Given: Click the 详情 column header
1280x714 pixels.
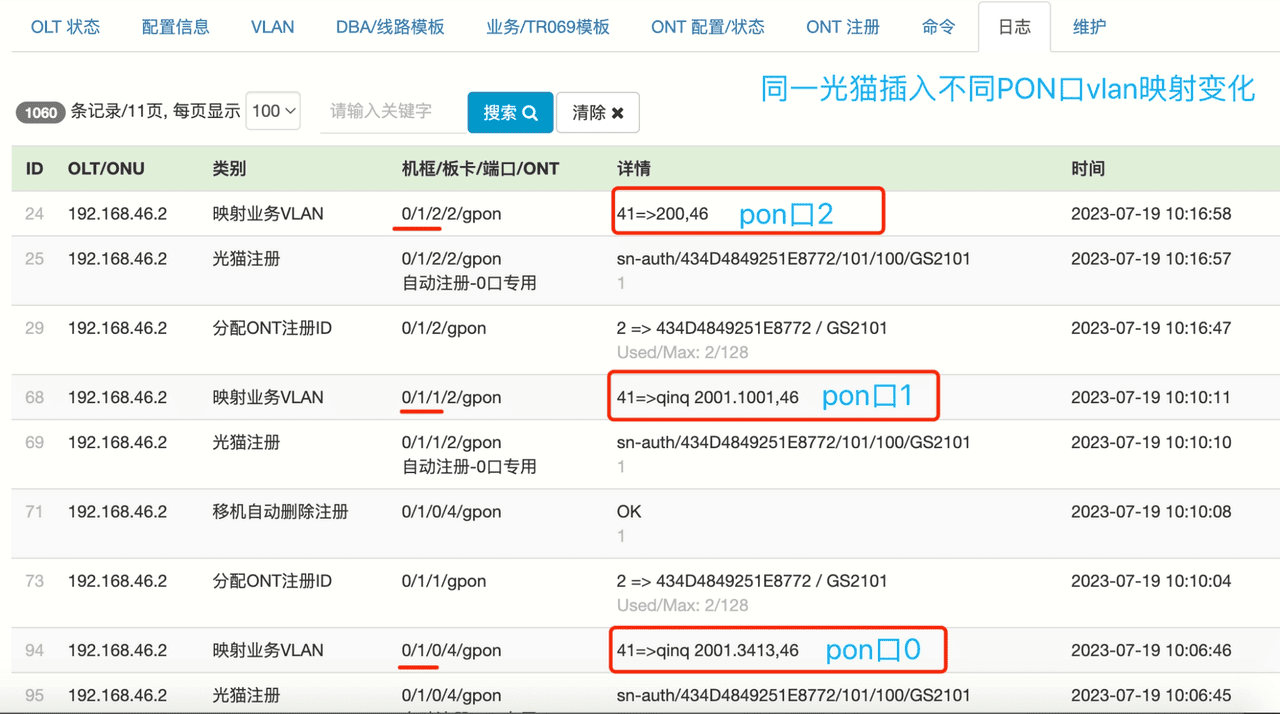Looking at the screenshot, I should point(634,169).
